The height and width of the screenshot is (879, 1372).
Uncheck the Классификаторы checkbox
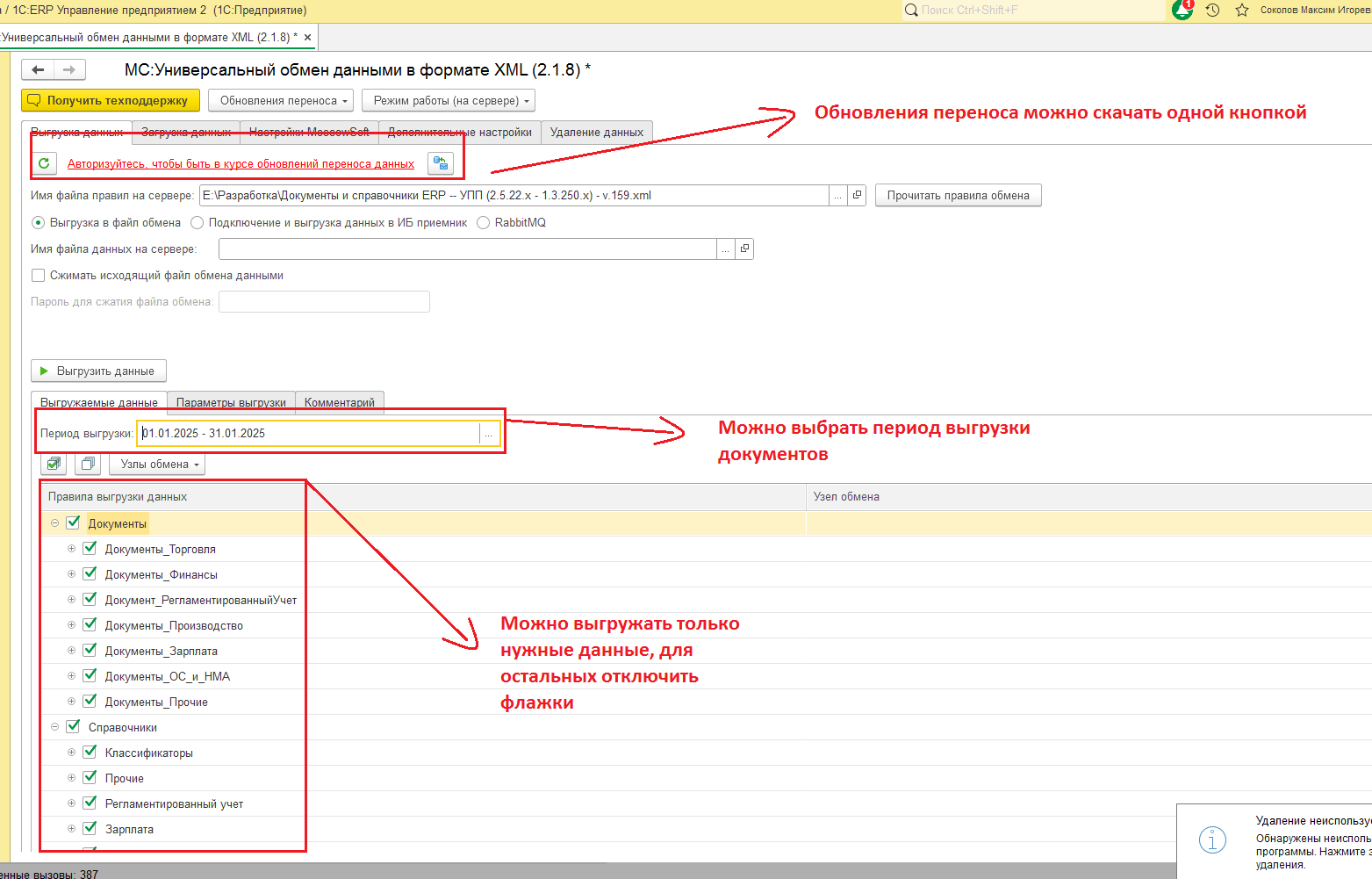[90, 753]
